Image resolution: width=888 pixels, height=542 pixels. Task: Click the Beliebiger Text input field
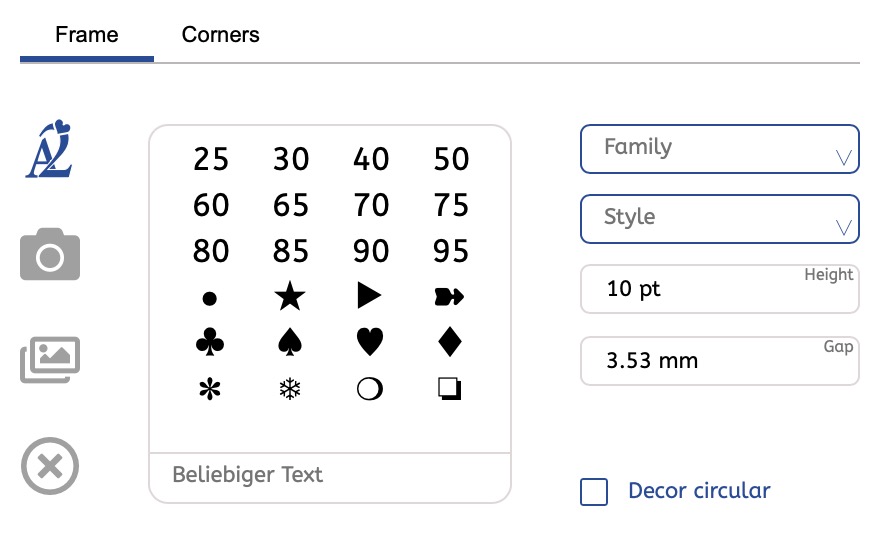pyautogui.click(x=329, y=475)
